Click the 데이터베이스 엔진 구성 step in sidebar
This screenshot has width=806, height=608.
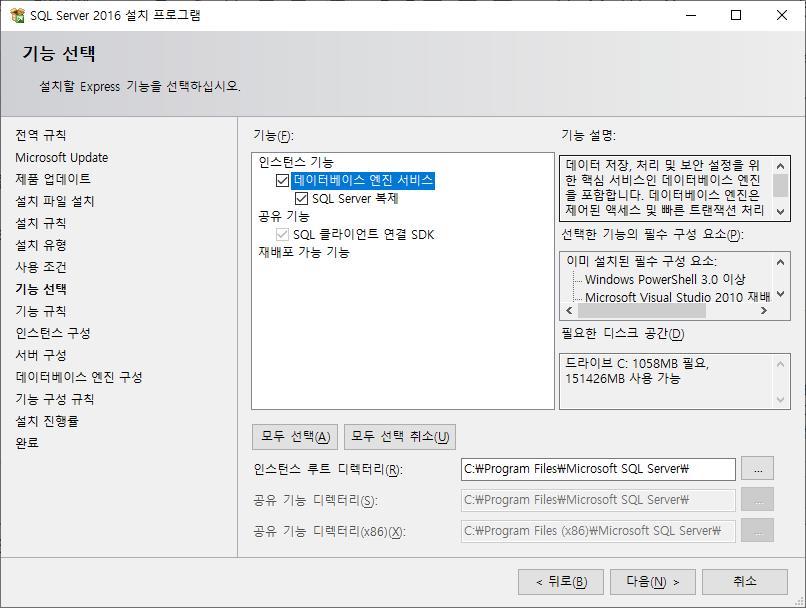pyautogui.click(x=79, y=377)
